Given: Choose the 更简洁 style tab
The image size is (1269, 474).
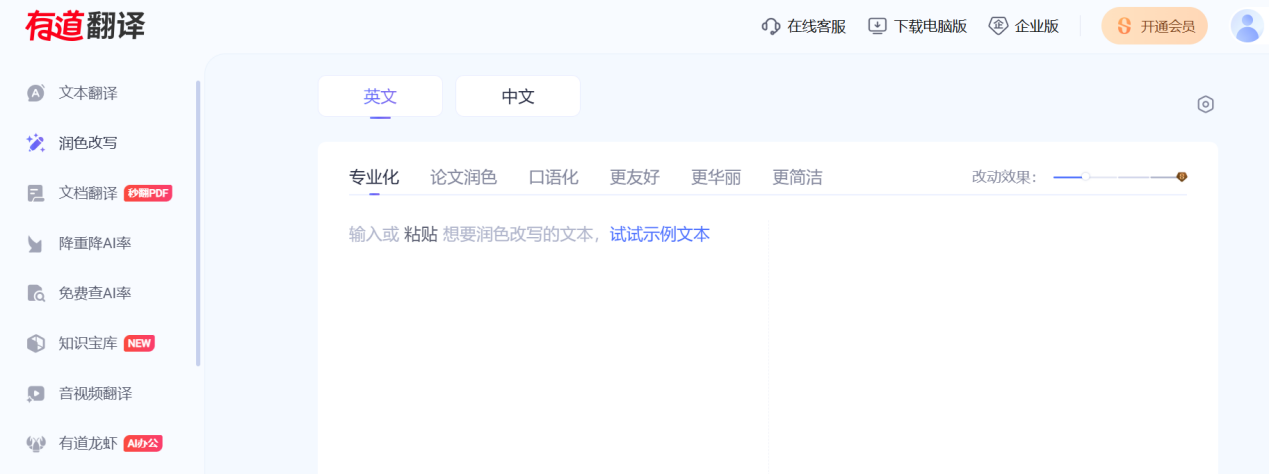Looking at the screenshot, I should coord(797,178).
